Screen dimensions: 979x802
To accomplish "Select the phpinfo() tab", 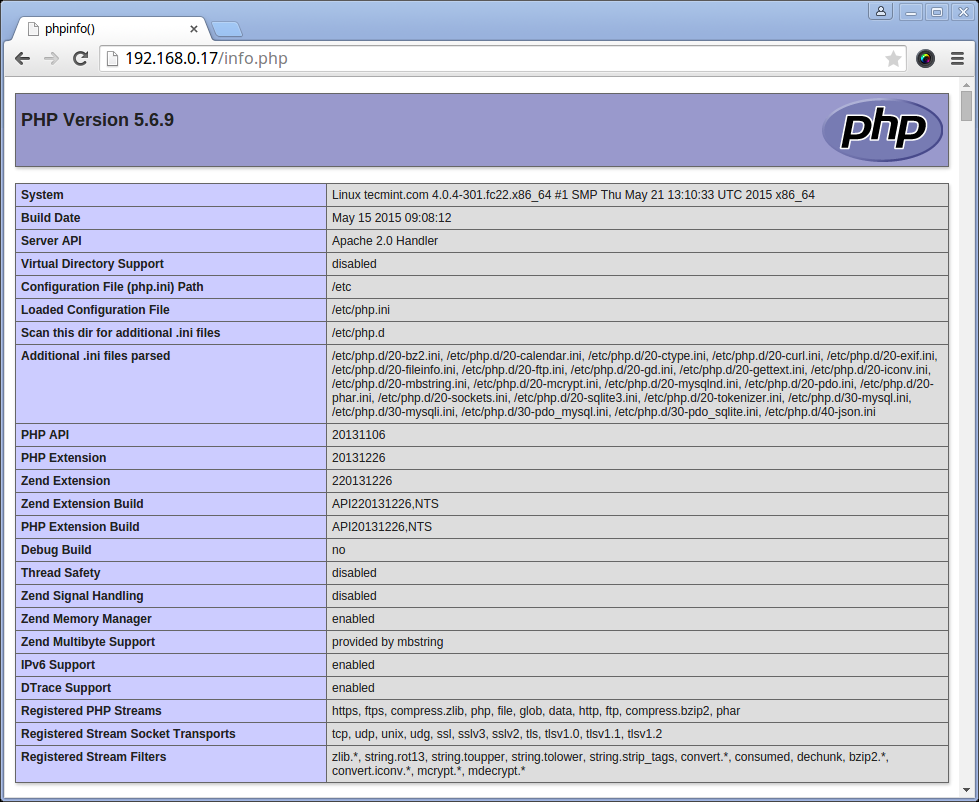I will [112, 29].
